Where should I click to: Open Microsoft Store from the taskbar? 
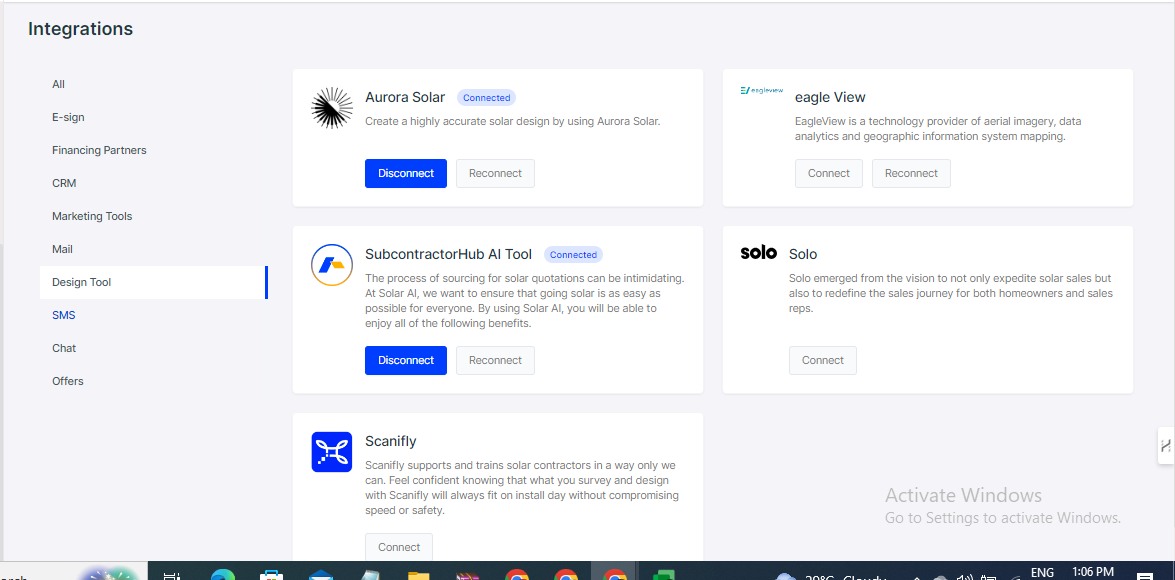coord(271,576)
